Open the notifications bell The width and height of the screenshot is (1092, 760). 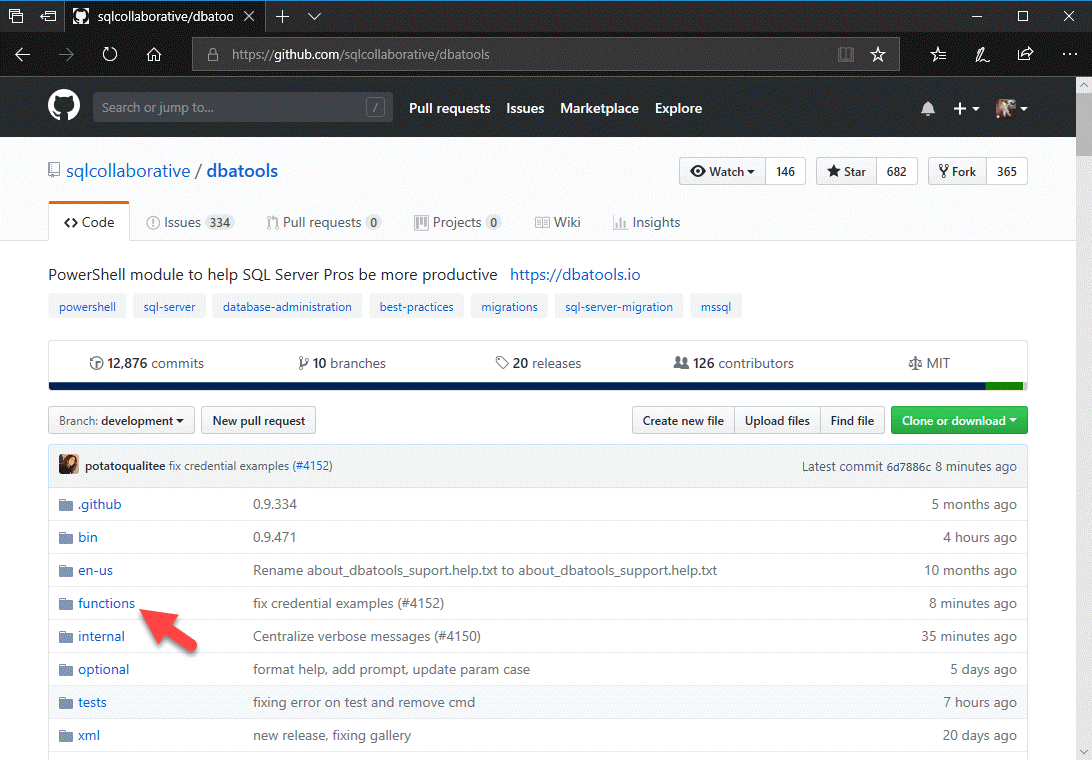pos(928,108)
